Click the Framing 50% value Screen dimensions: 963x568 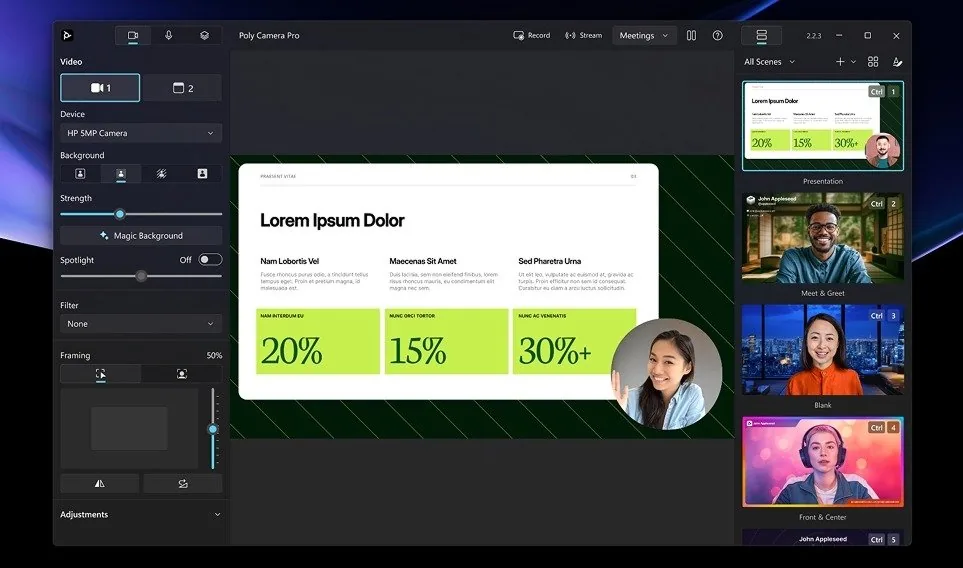(214, 356)
